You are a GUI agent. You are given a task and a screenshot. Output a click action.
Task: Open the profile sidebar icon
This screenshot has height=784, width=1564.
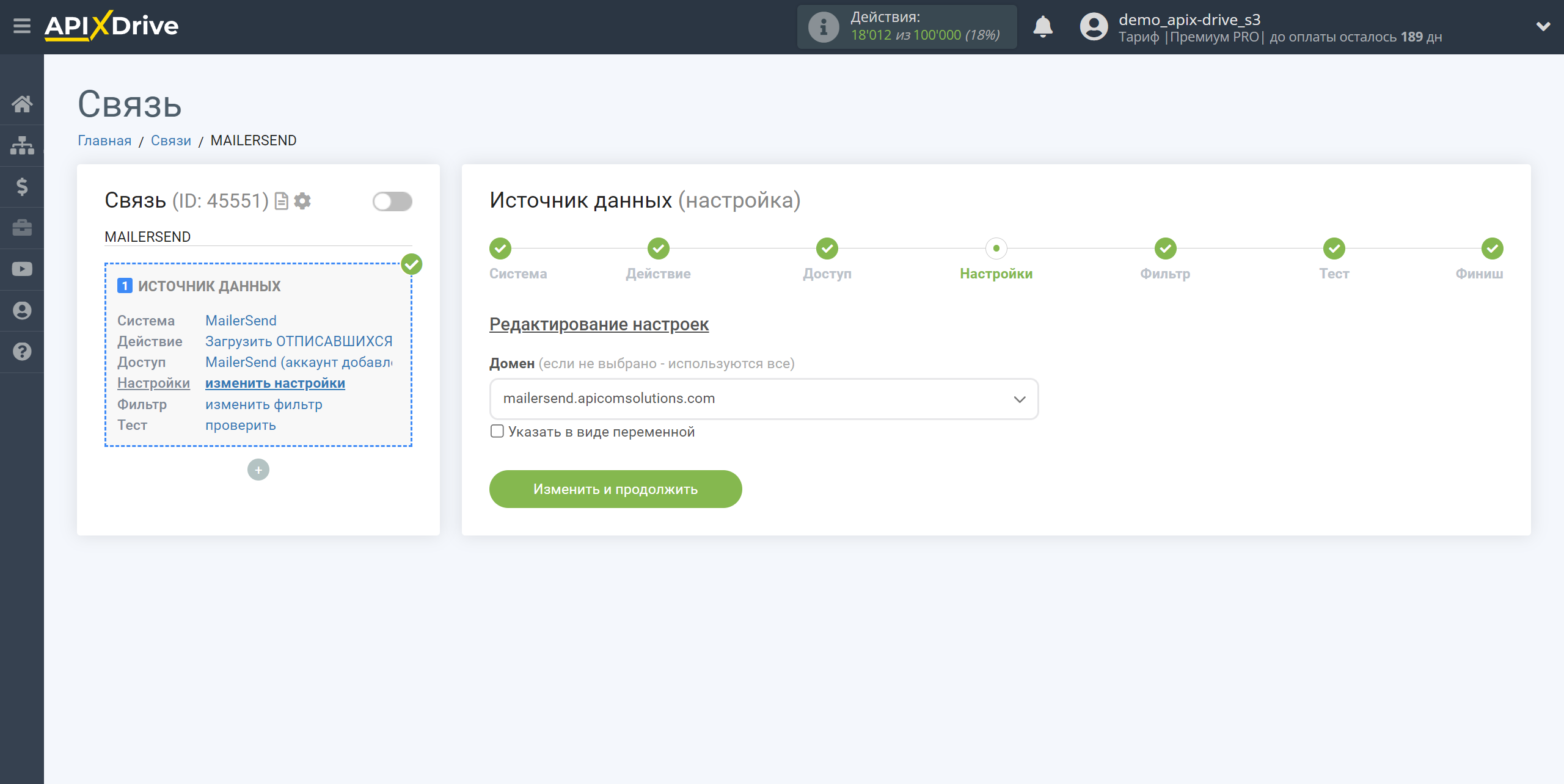coord(22,310)
